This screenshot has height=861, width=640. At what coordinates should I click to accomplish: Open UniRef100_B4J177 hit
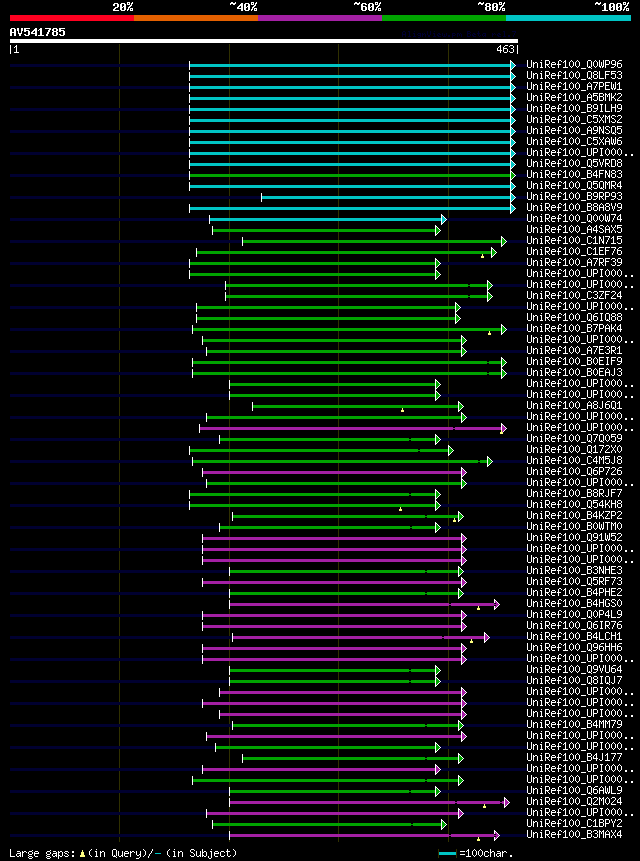574,757
